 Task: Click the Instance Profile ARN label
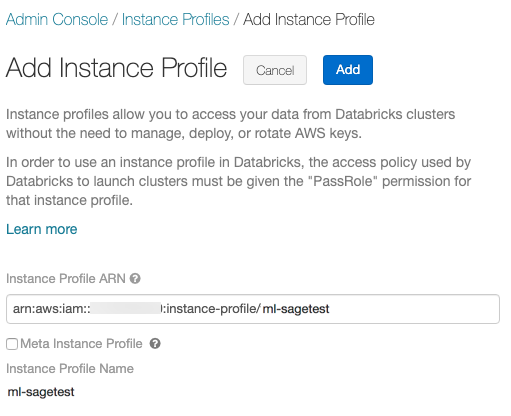tap(66, 278)
